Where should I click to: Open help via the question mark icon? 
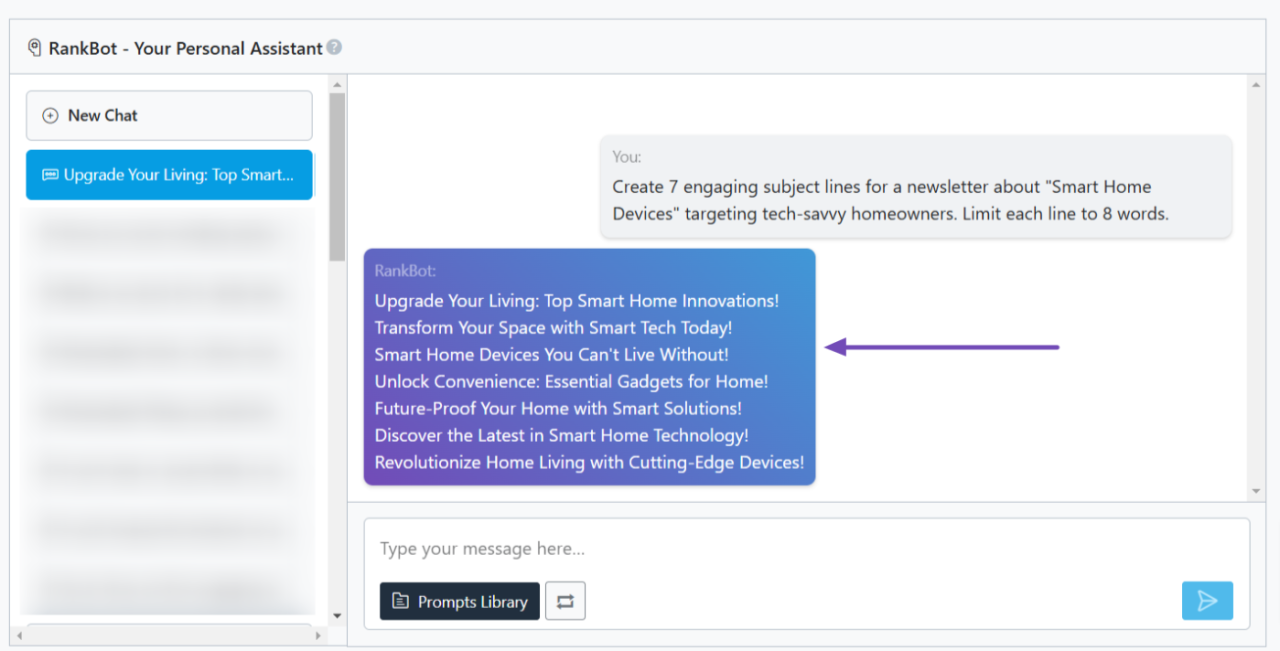(334, 47)
